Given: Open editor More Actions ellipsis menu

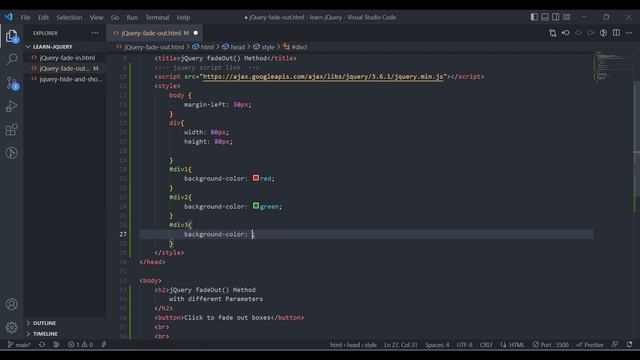Looking at the screenshot, I should coord(629,33).
